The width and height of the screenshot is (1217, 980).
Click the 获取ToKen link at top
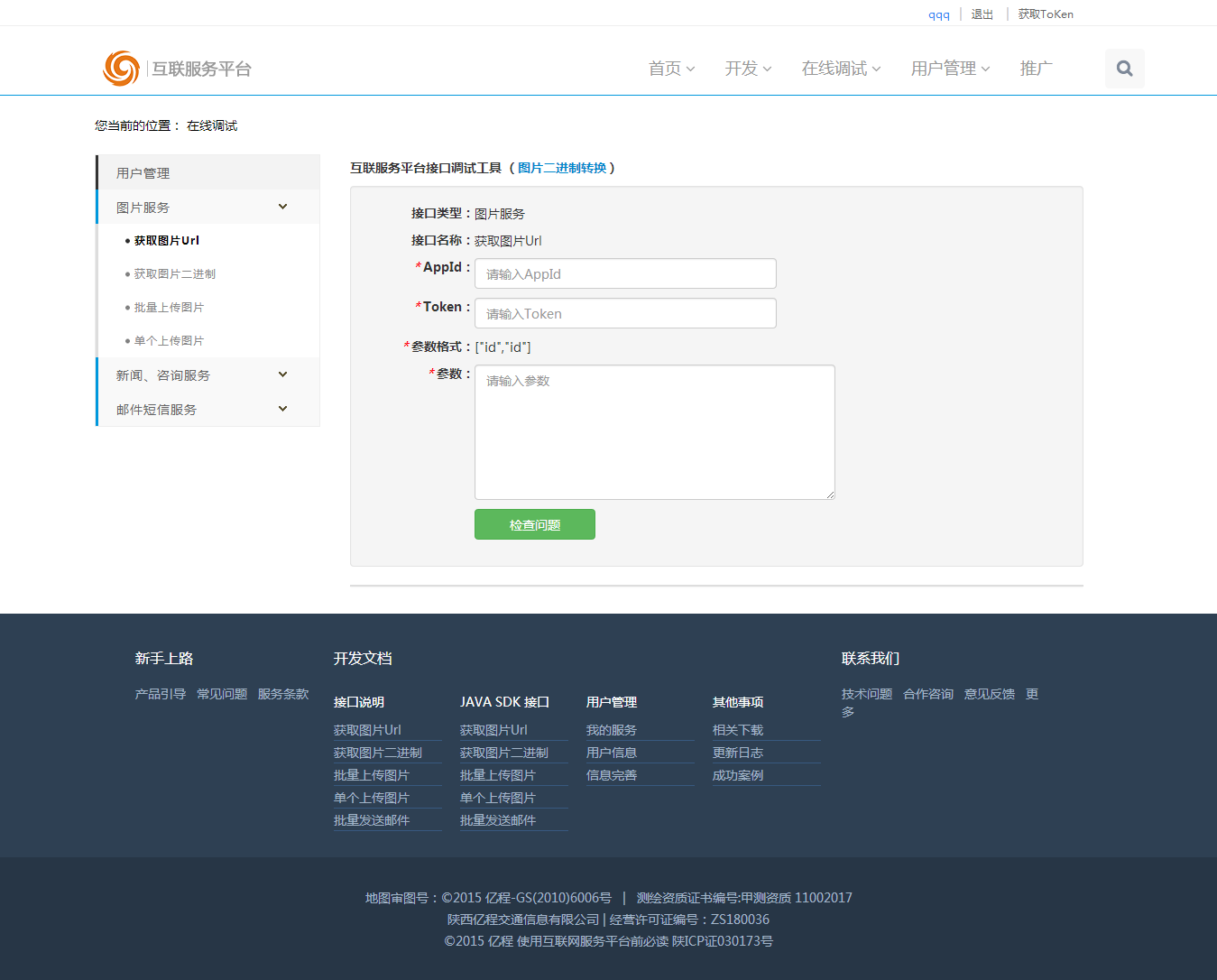(x=1046, y=14)
